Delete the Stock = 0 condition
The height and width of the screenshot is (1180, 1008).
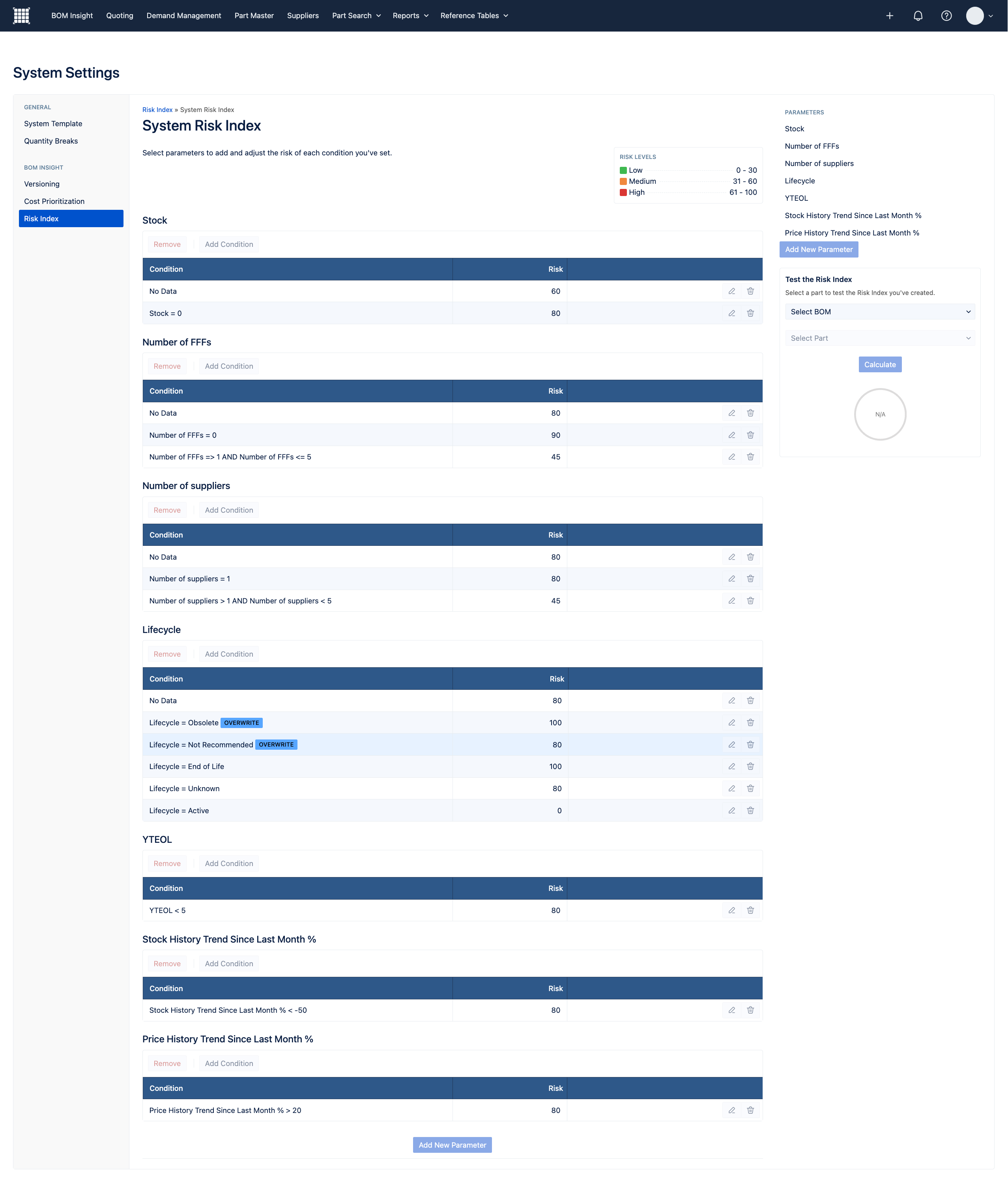[x=750, y=313]
